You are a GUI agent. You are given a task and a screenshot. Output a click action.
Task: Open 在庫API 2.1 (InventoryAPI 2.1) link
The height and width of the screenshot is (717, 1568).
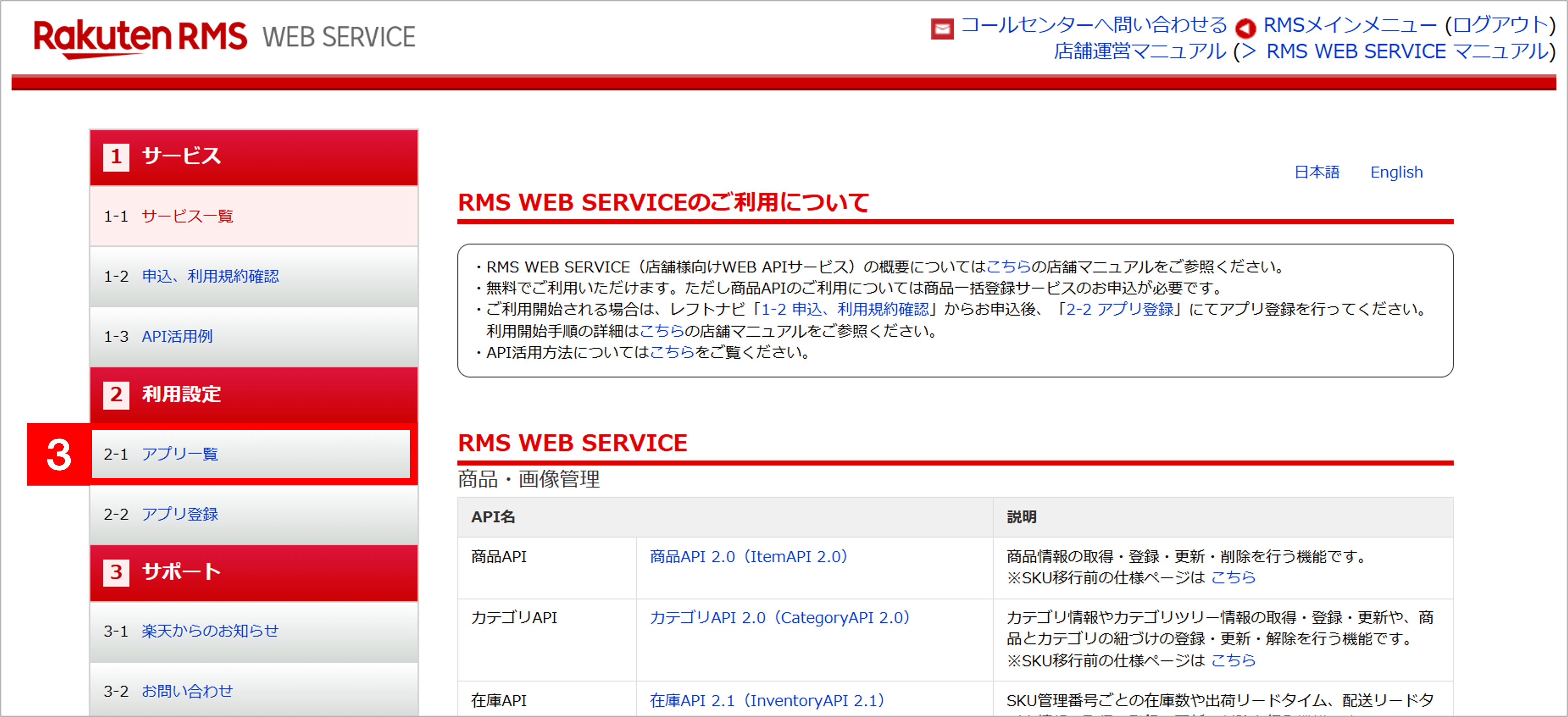pyautogui.click(x=766, y=701)
